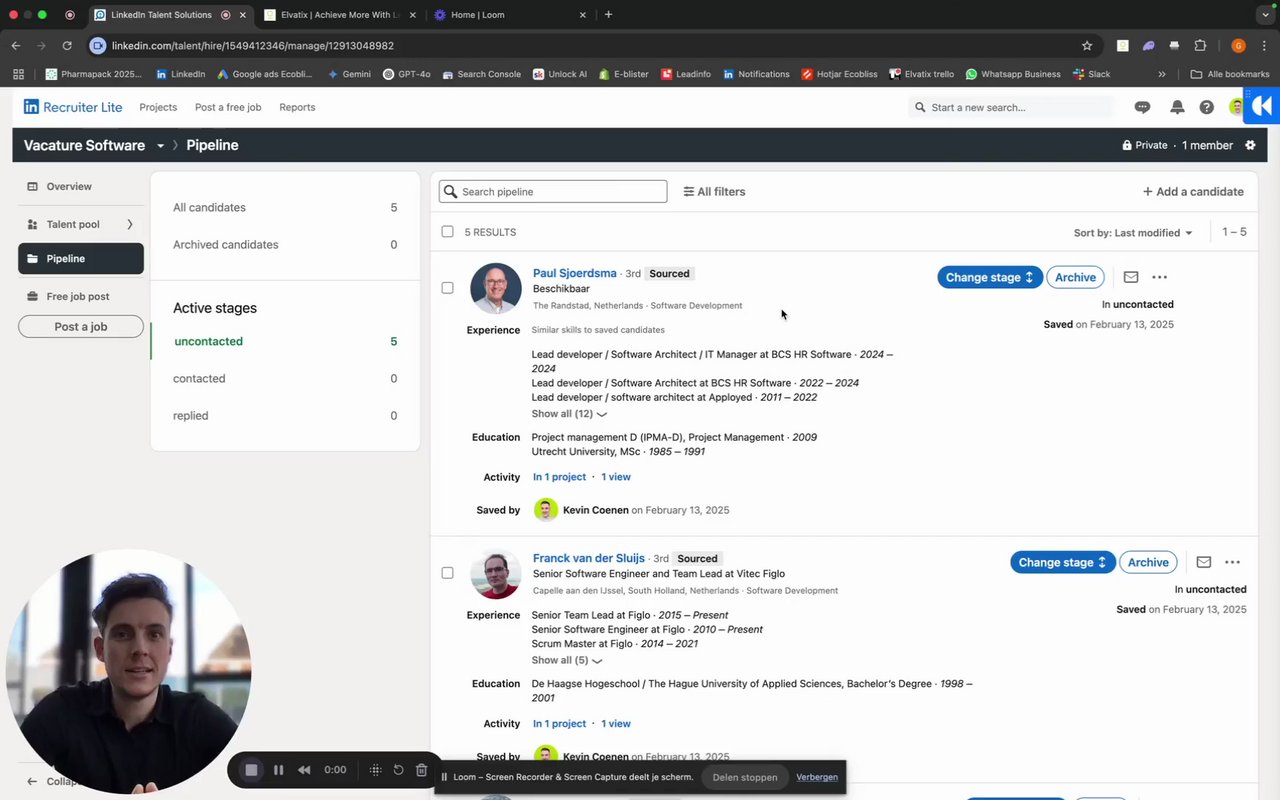The height and width of the screenshot is (800, 1280).
Task: Show more bookmarks via double chevron
Action: (x=1161, y=74)
